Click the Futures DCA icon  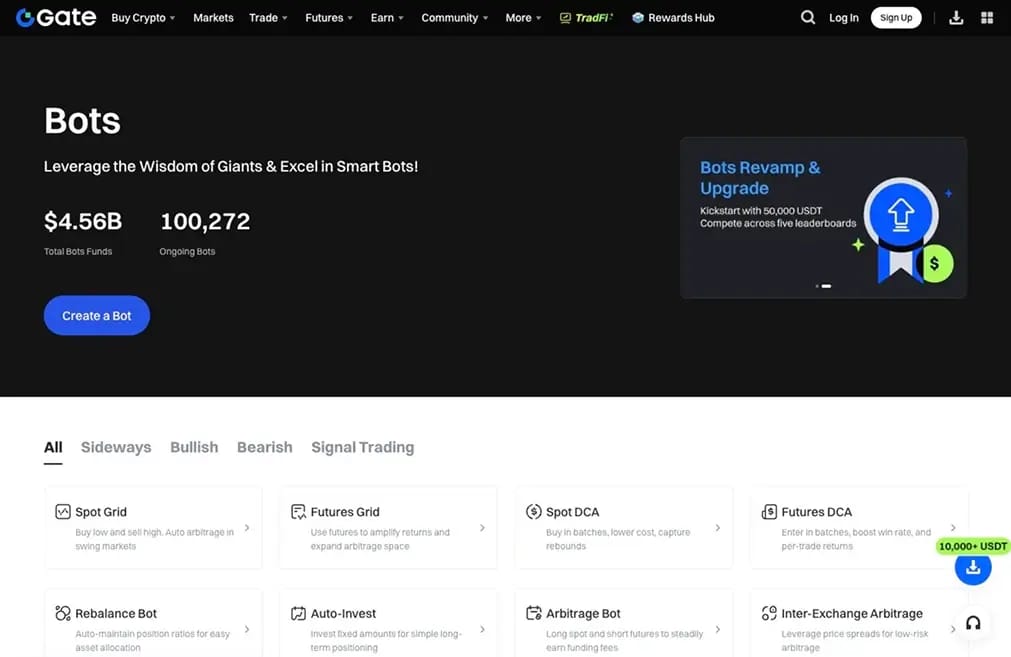pos(769,512)
